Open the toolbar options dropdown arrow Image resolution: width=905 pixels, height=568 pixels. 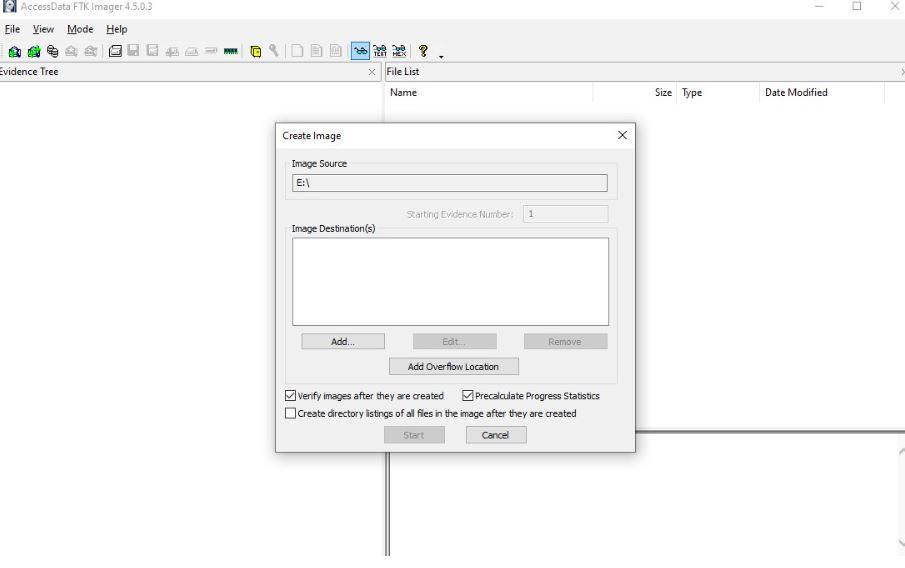(x=441, y=56)
